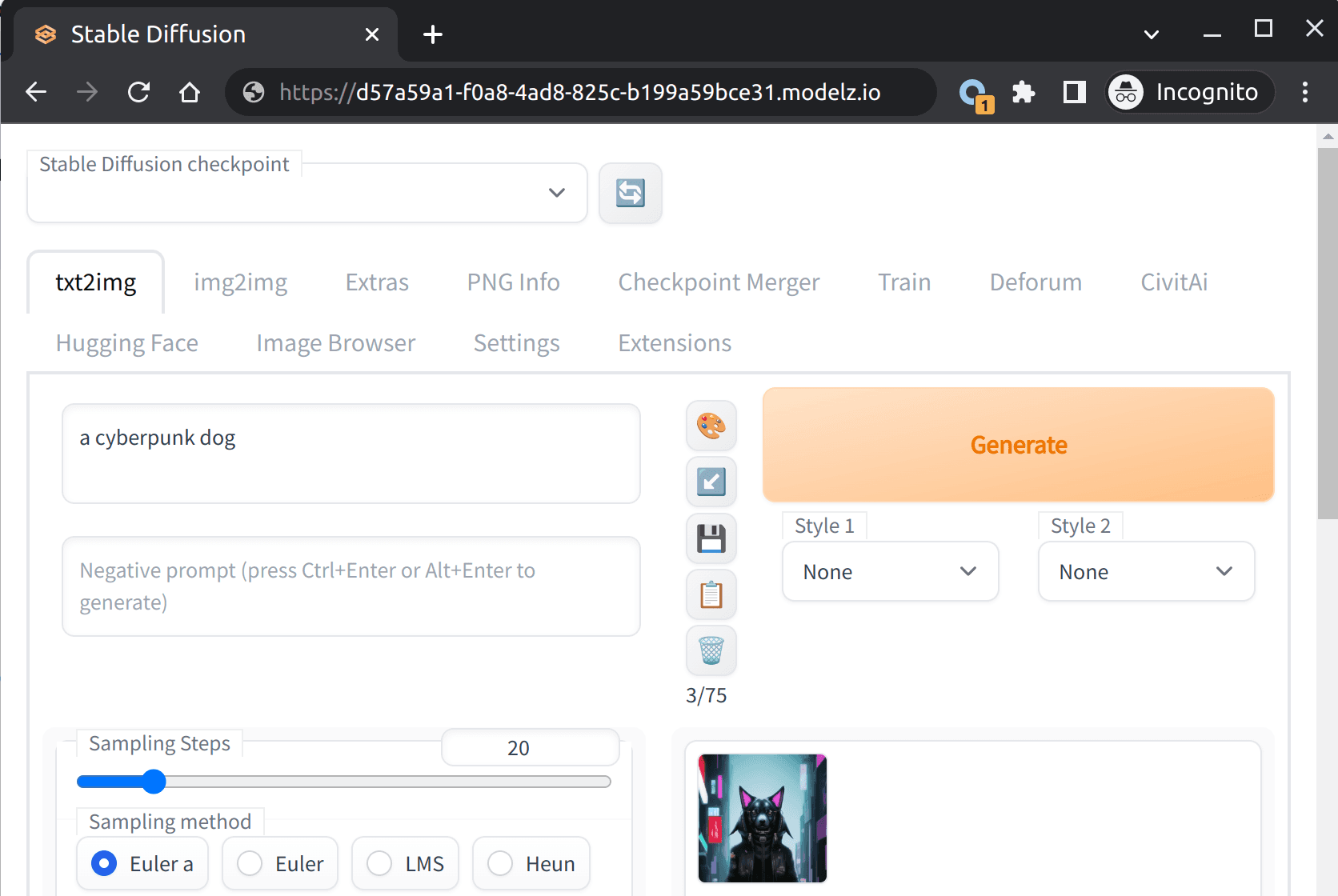Click the 3/75 token counter text
The height and width of the screenshot is (896, 1338).
[707, 695]
